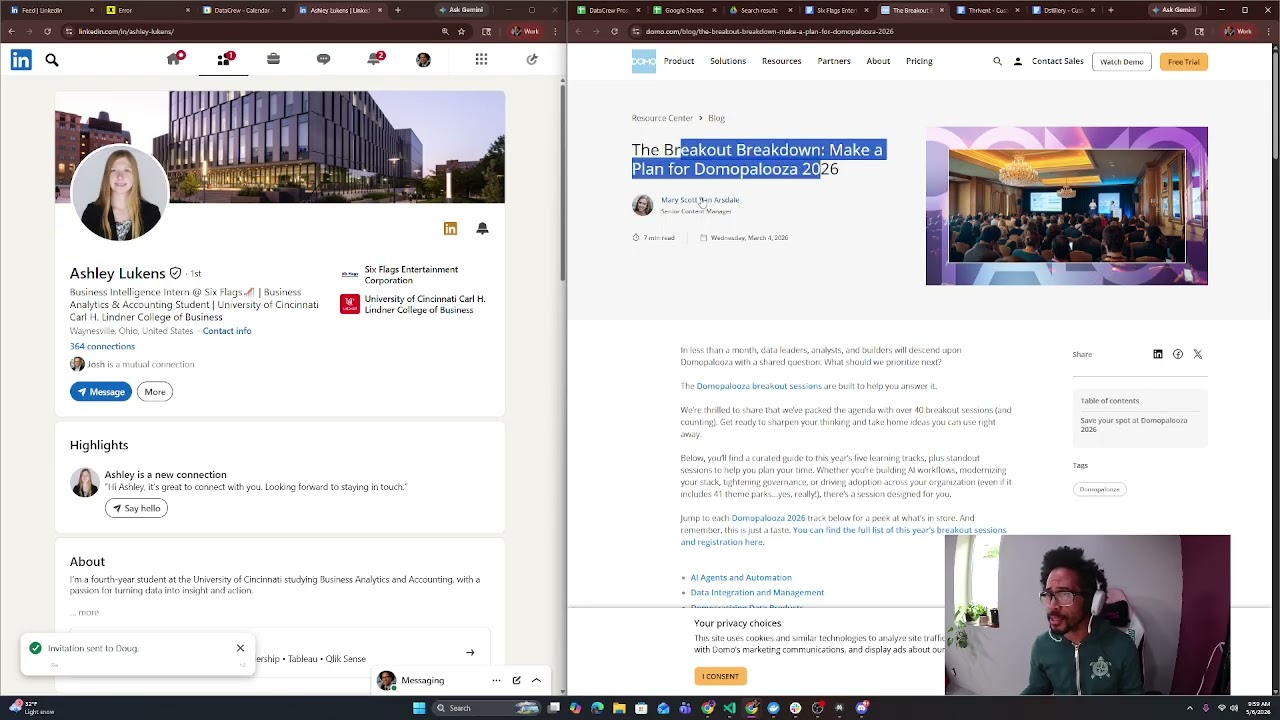This screenshot has height=720, width=1280.
Task: Open Partners menu on Domo site
Action: (x=834, y=61)
